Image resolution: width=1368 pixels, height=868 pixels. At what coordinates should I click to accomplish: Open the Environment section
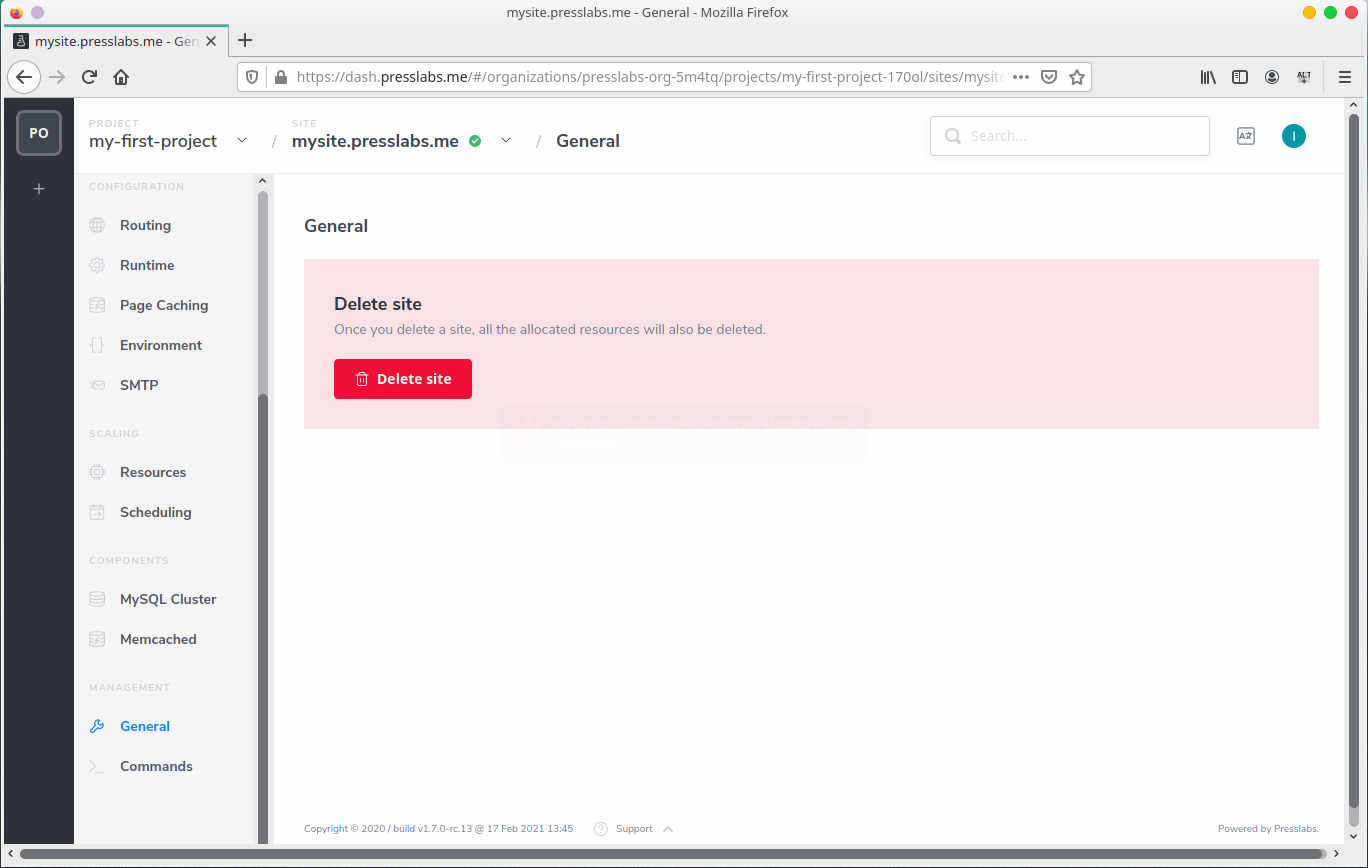point(161,345)
